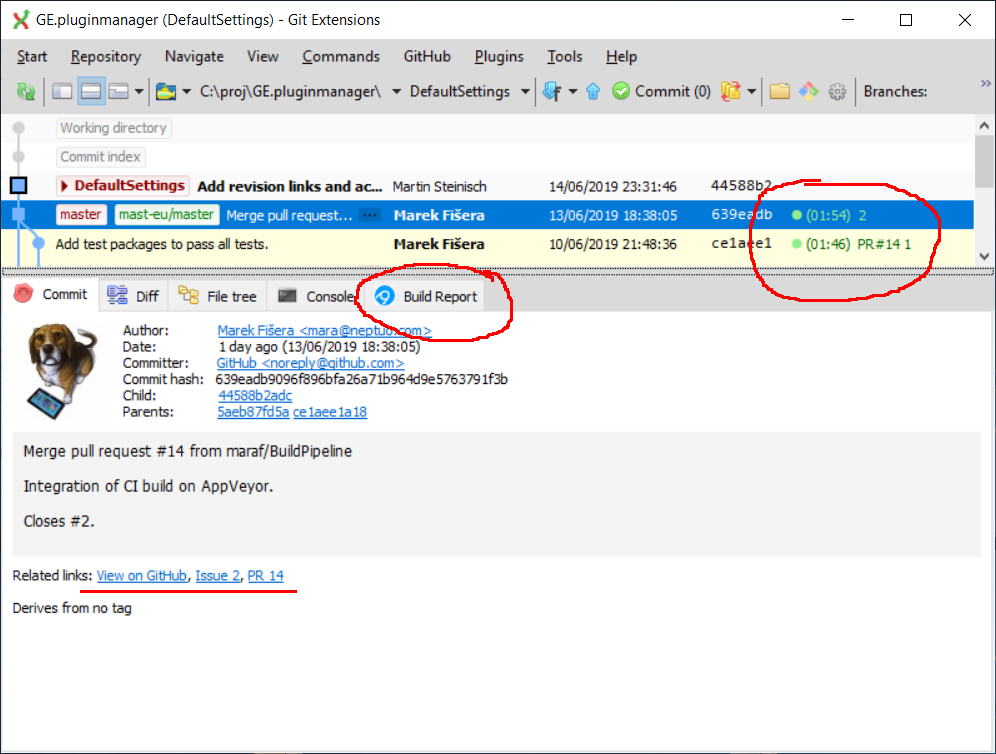Open Git Extensions settings gear icon
996x754 pixels.
pyautogui.click(x=837, y=91)
